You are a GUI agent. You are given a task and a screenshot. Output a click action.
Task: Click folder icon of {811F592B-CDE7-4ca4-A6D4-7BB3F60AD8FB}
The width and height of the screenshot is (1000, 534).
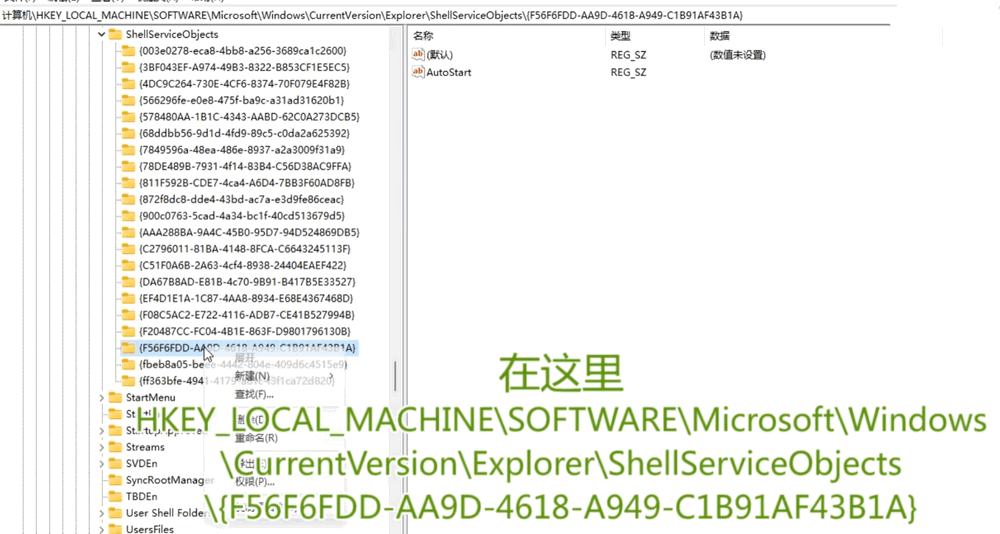pyautogui.click(x=128, y=183)
